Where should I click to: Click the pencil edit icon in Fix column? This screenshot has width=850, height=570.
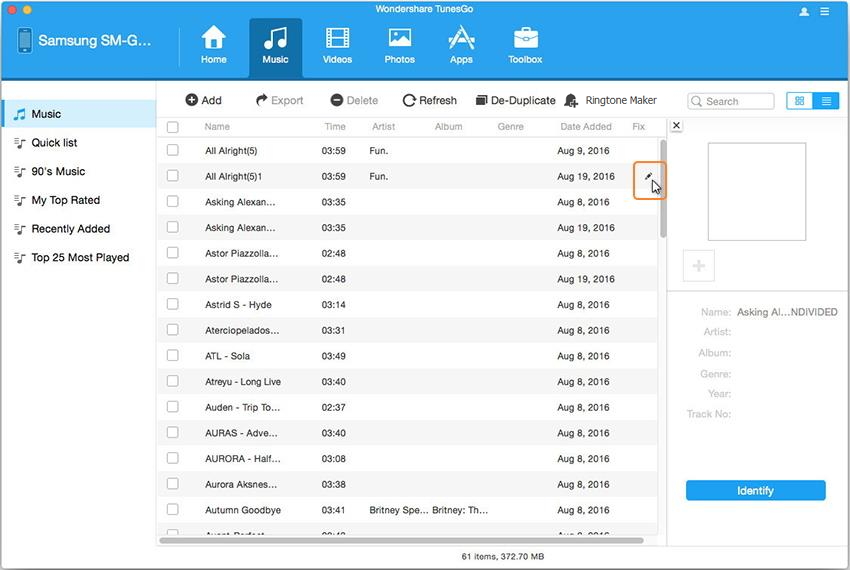(x=648, y=177)
